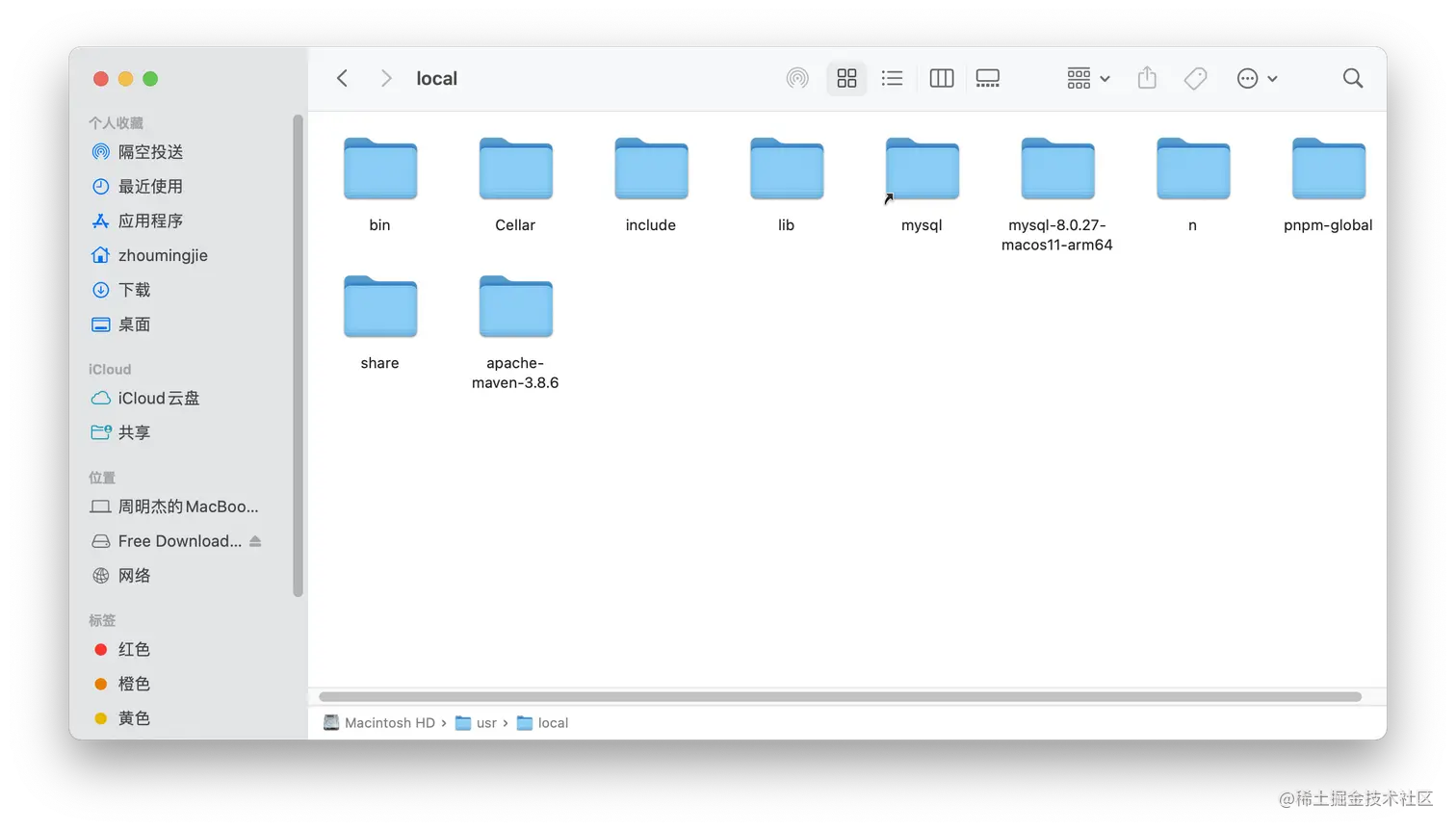1456x831 pixels.
Task: Click the iCloud section header
Action: [x=110, y=370]
